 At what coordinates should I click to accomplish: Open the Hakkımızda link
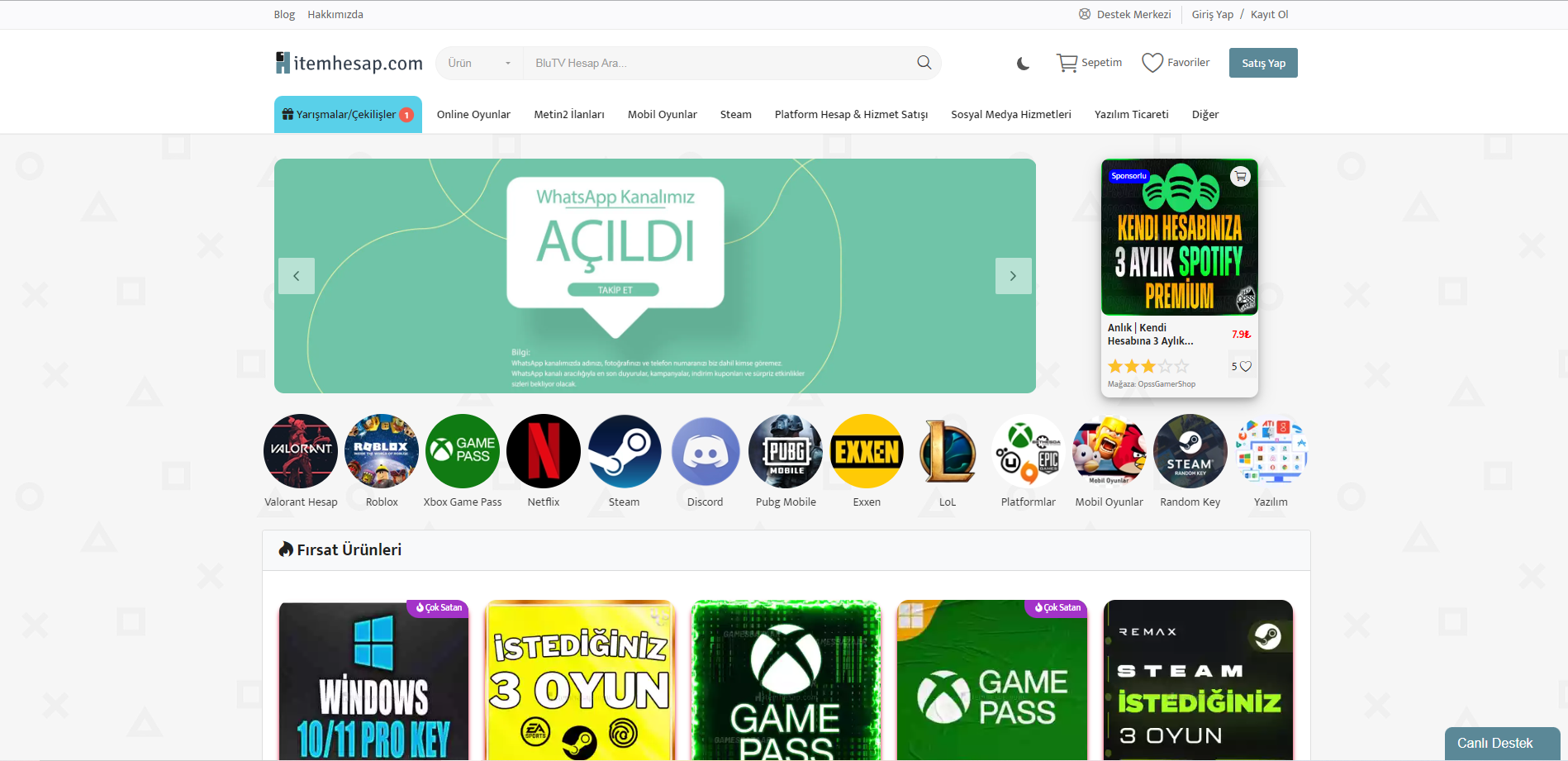(335, 14)
